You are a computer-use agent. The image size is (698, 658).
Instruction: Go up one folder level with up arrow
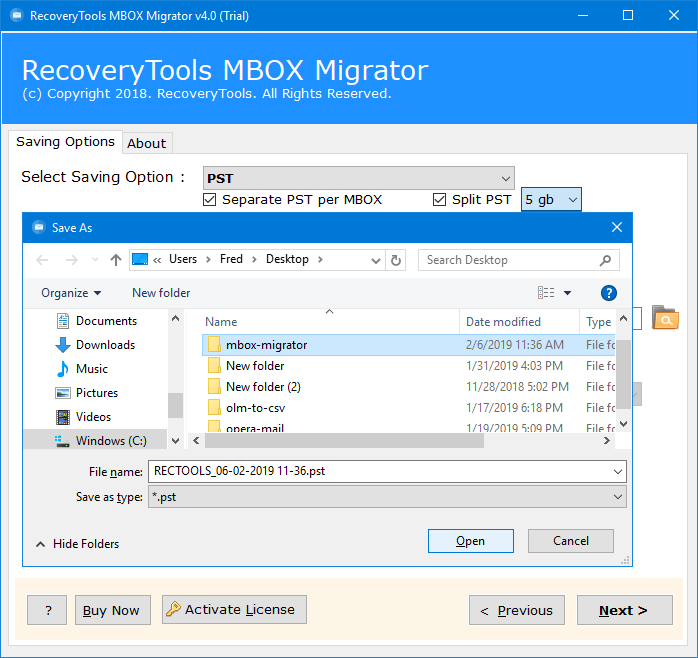coord(116,260)
